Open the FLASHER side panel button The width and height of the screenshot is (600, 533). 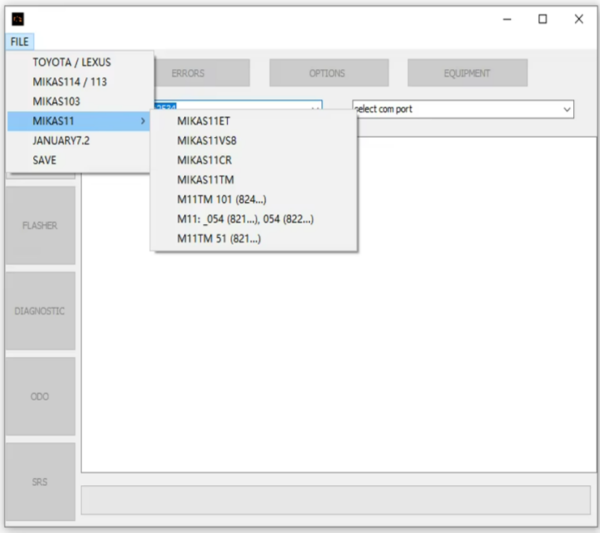pyautogui.click(x=40, y=225)
